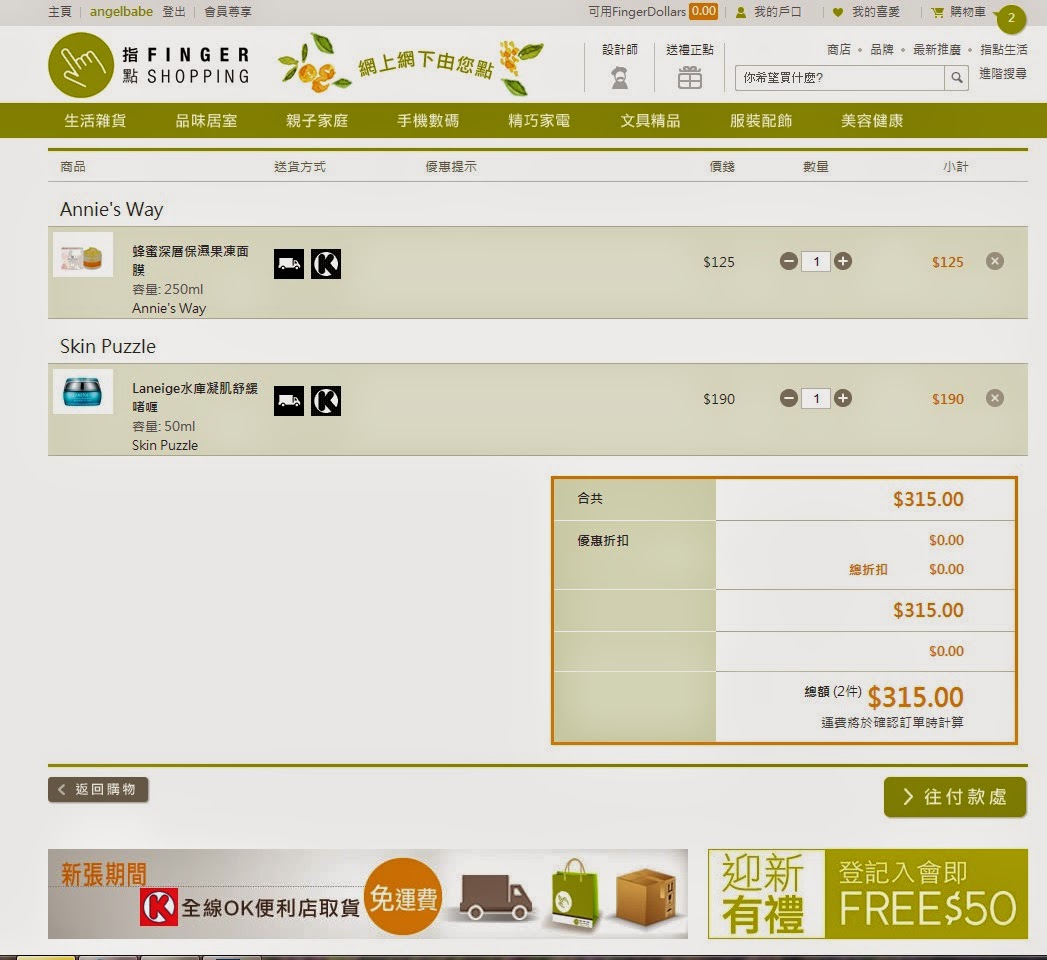Click the 登出 logout link

click(x=174, y=11)
